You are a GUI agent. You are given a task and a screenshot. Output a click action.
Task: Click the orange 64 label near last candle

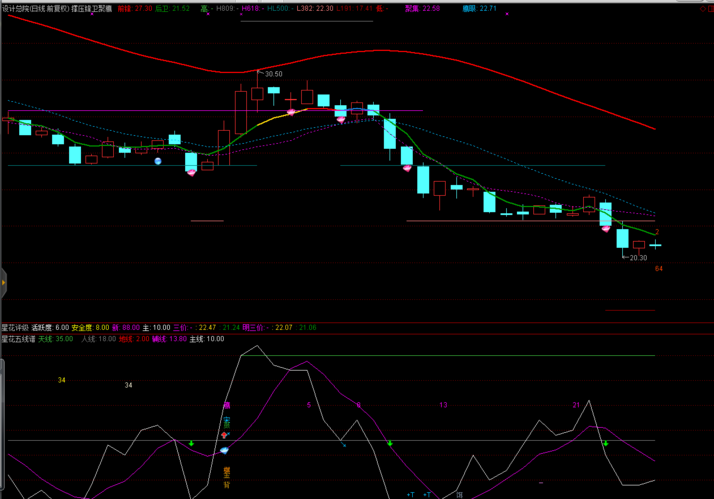pyautogui.click(x=658, y=269)
